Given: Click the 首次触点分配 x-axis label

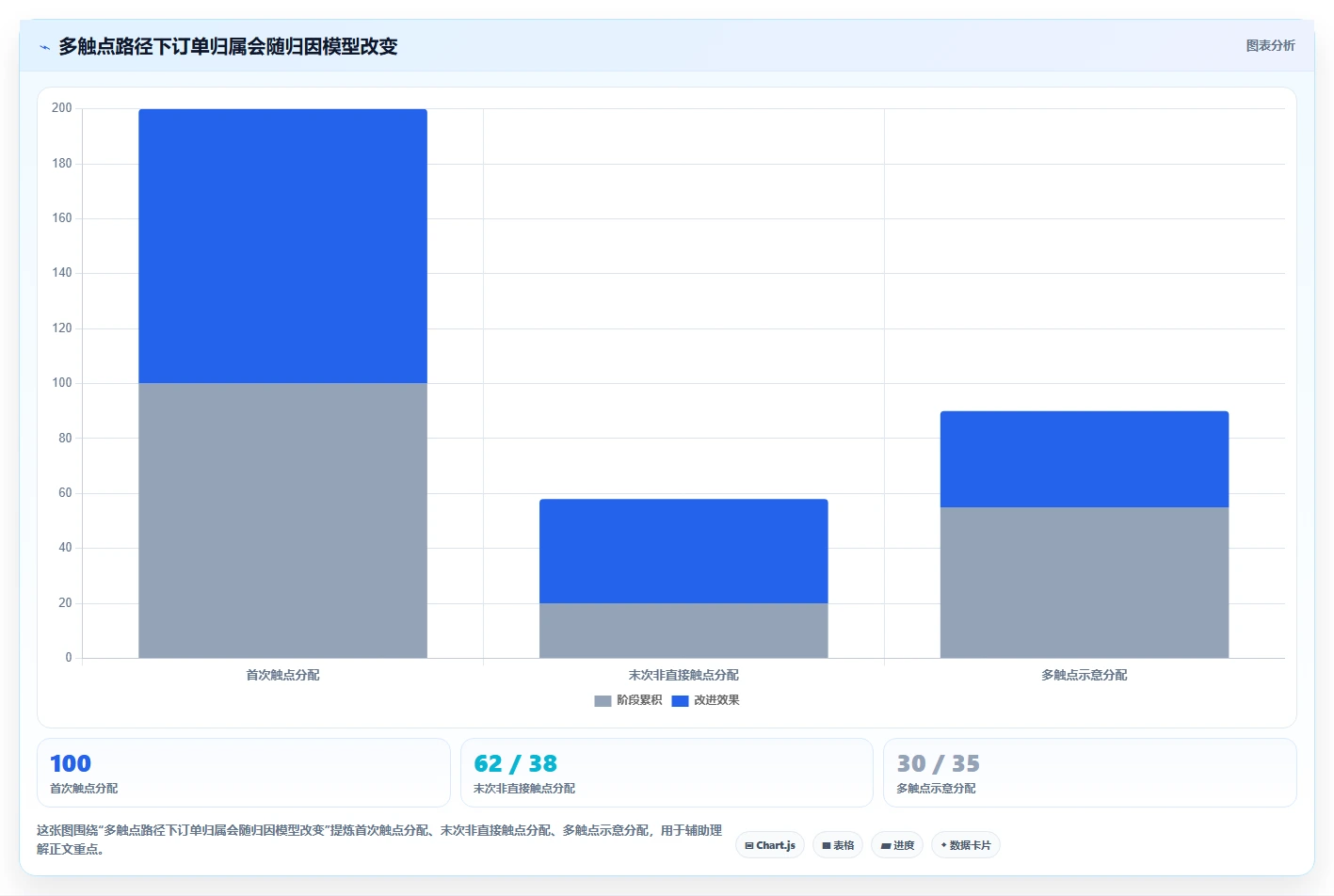Looking at the screenshot, I should [282, 675].
